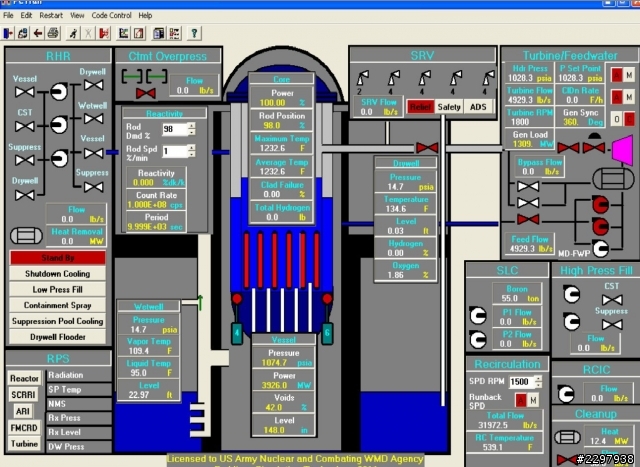Open the Restart menu

[x=51, y=16]
